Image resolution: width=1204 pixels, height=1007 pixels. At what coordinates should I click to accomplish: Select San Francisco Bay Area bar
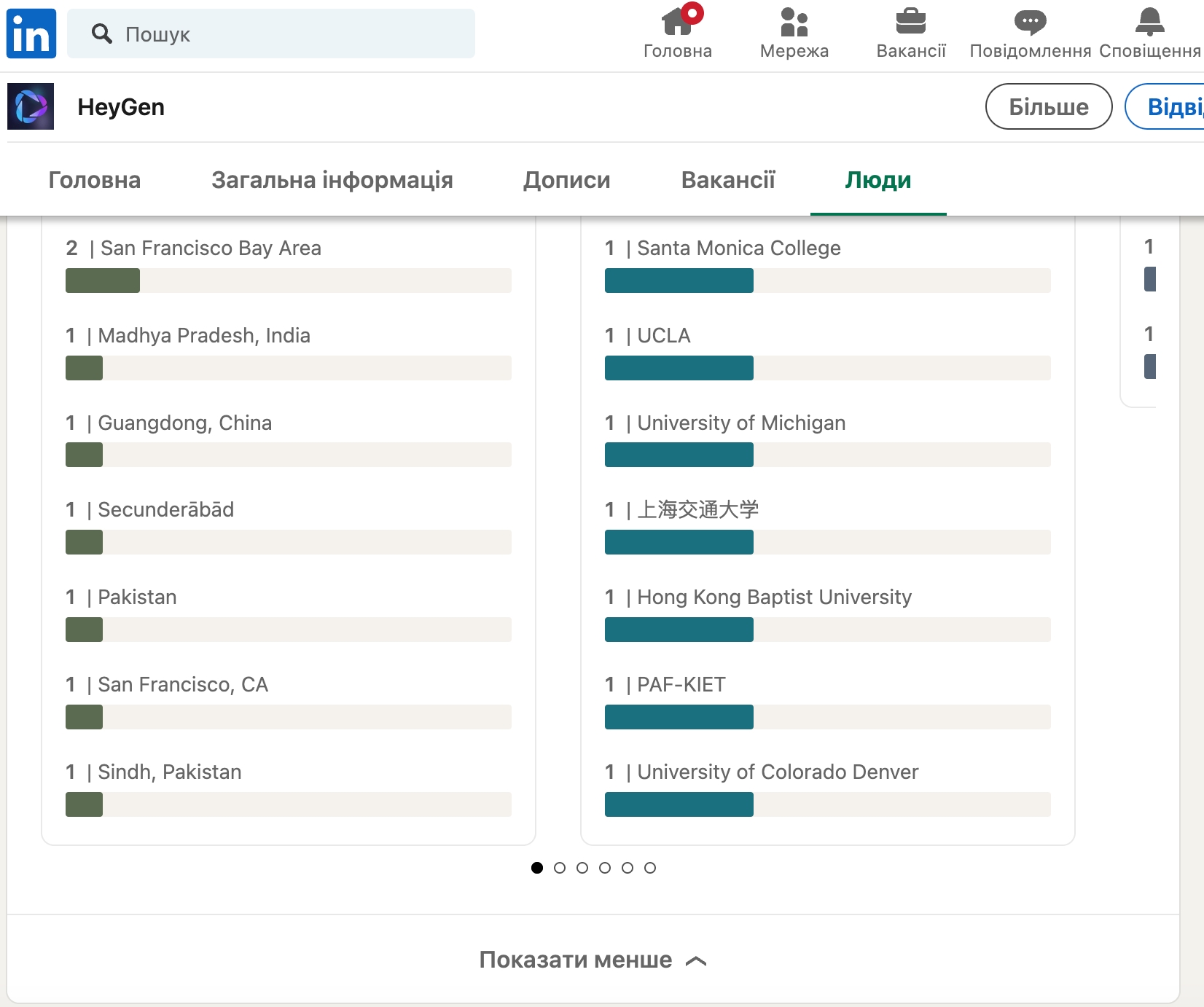click(289, 281)
